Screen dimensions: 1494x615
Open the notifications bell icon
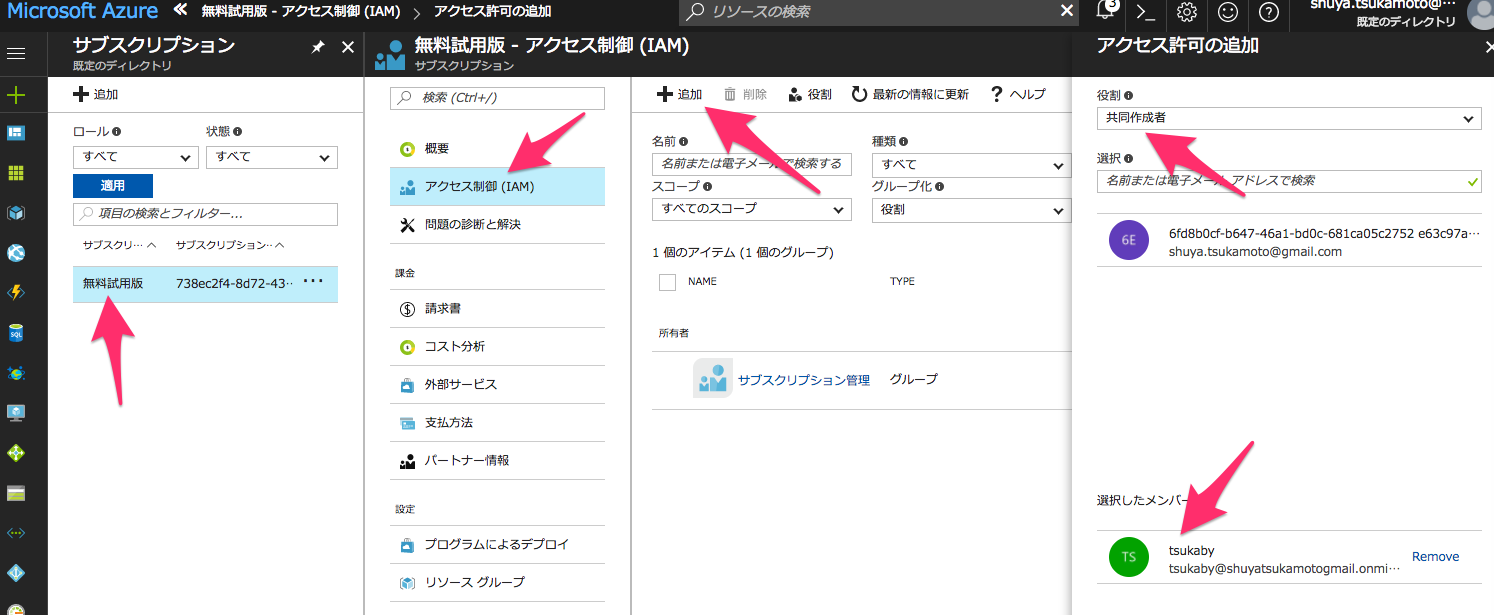(x=1106, y=12)
